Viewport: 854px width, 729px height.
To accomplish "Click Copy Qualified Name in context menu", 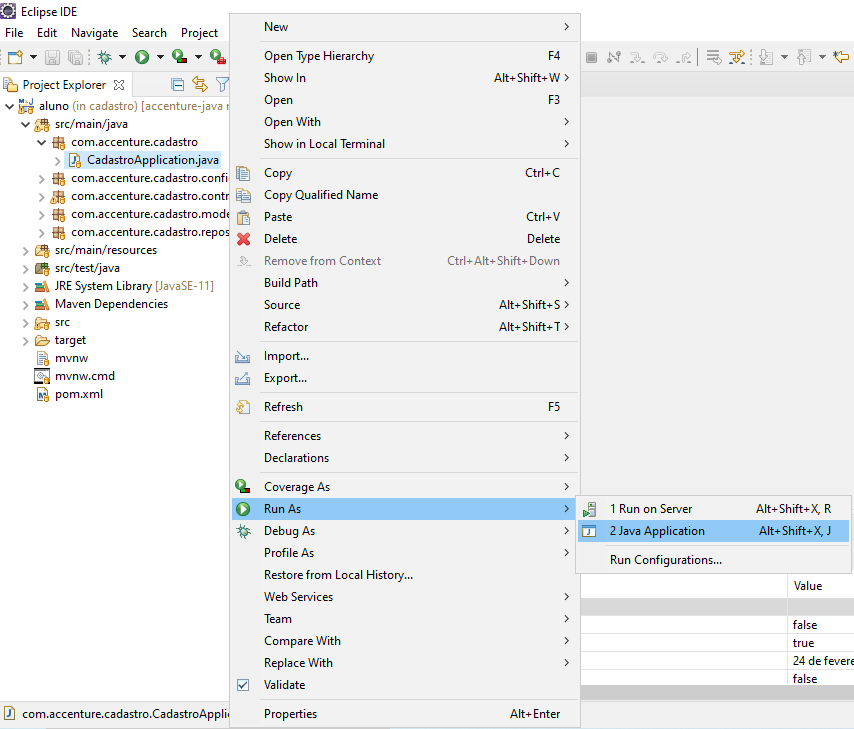I will click(x=404, y=195).
